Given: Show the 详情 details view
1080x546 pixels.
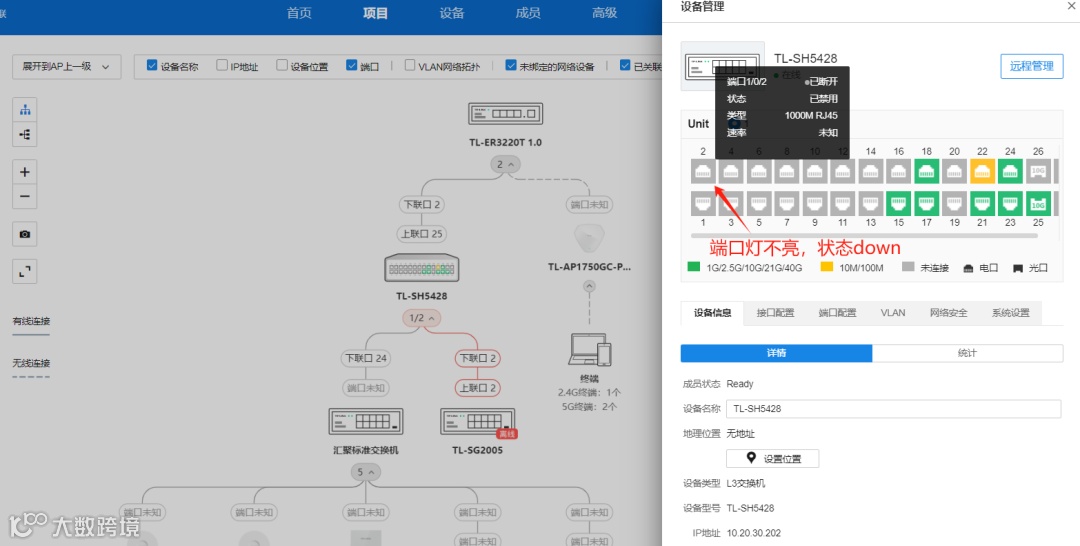Looking at the screenshot, I should coord(776,353).
